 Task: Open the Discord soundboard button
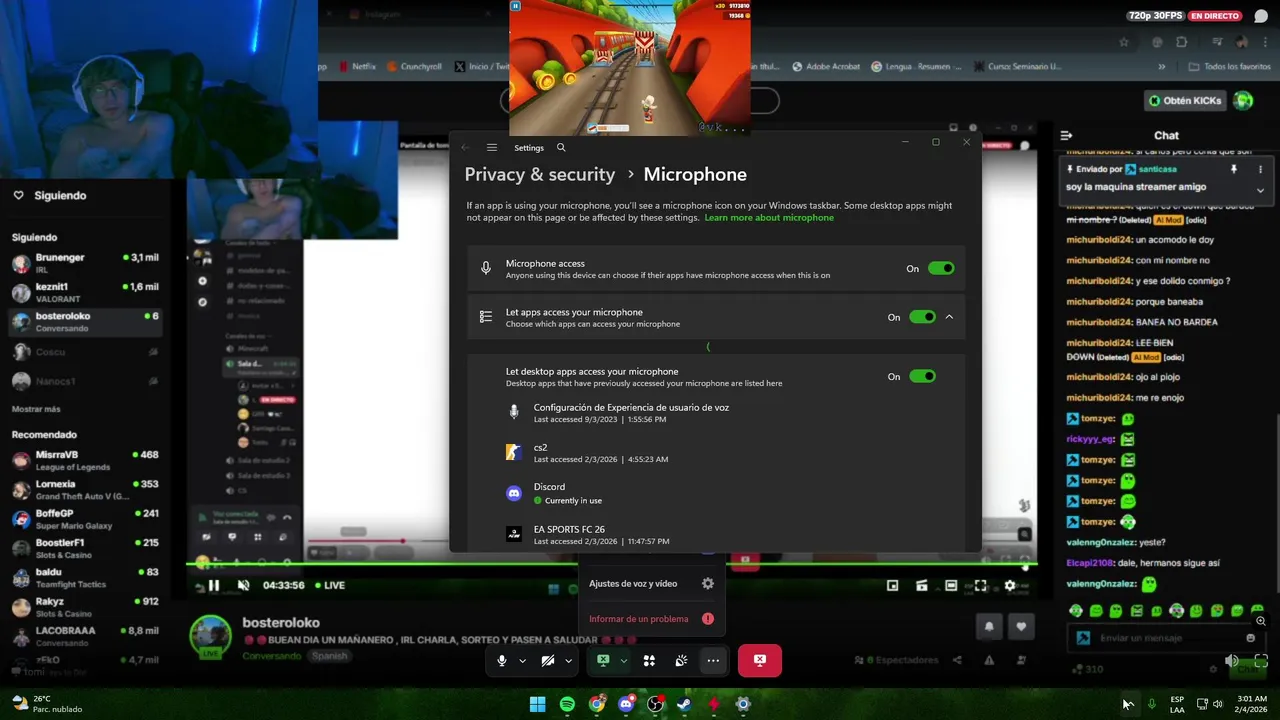coord(681,660)
